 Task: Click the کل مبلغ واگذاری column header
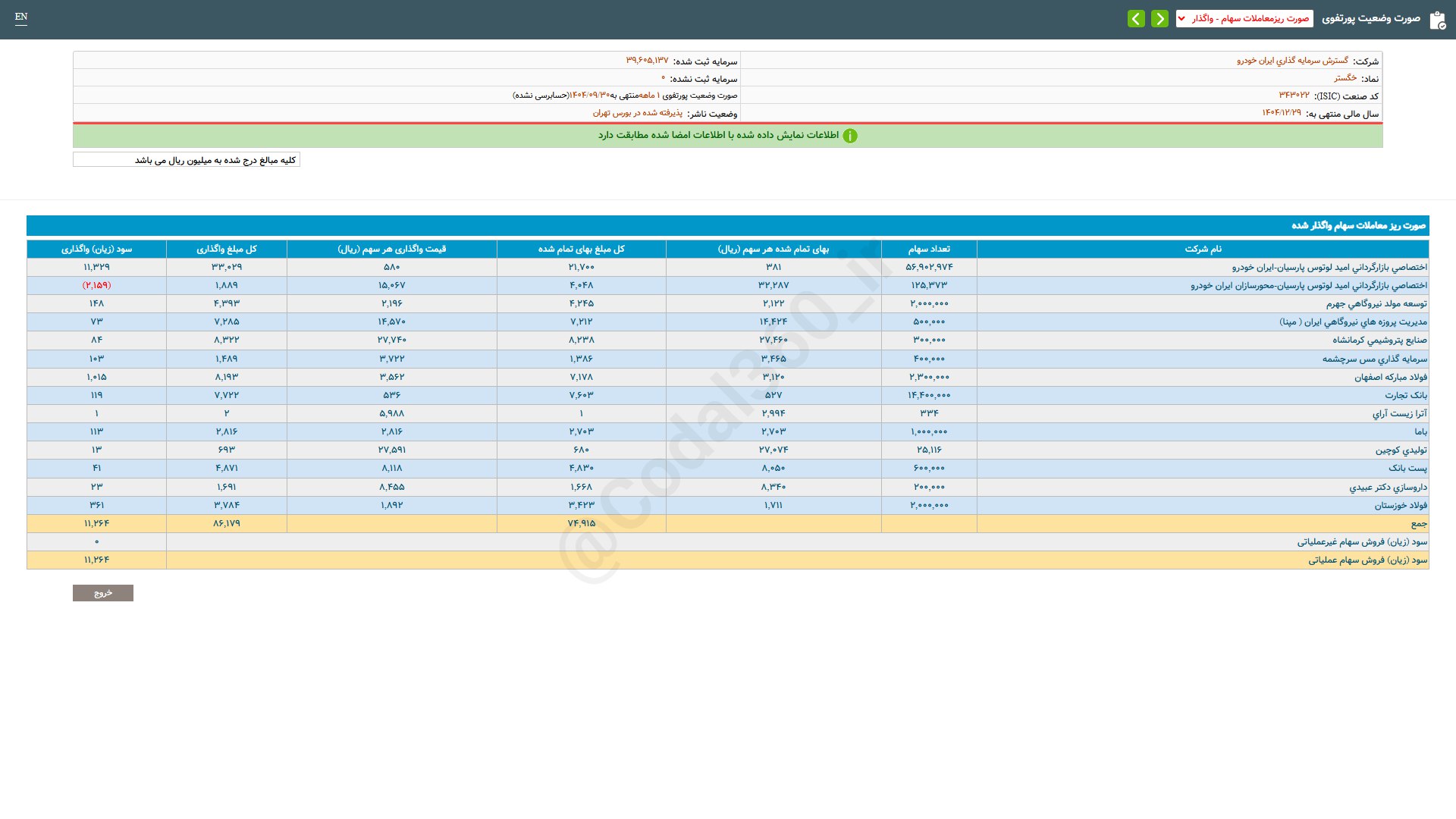(x=227, y=249)
